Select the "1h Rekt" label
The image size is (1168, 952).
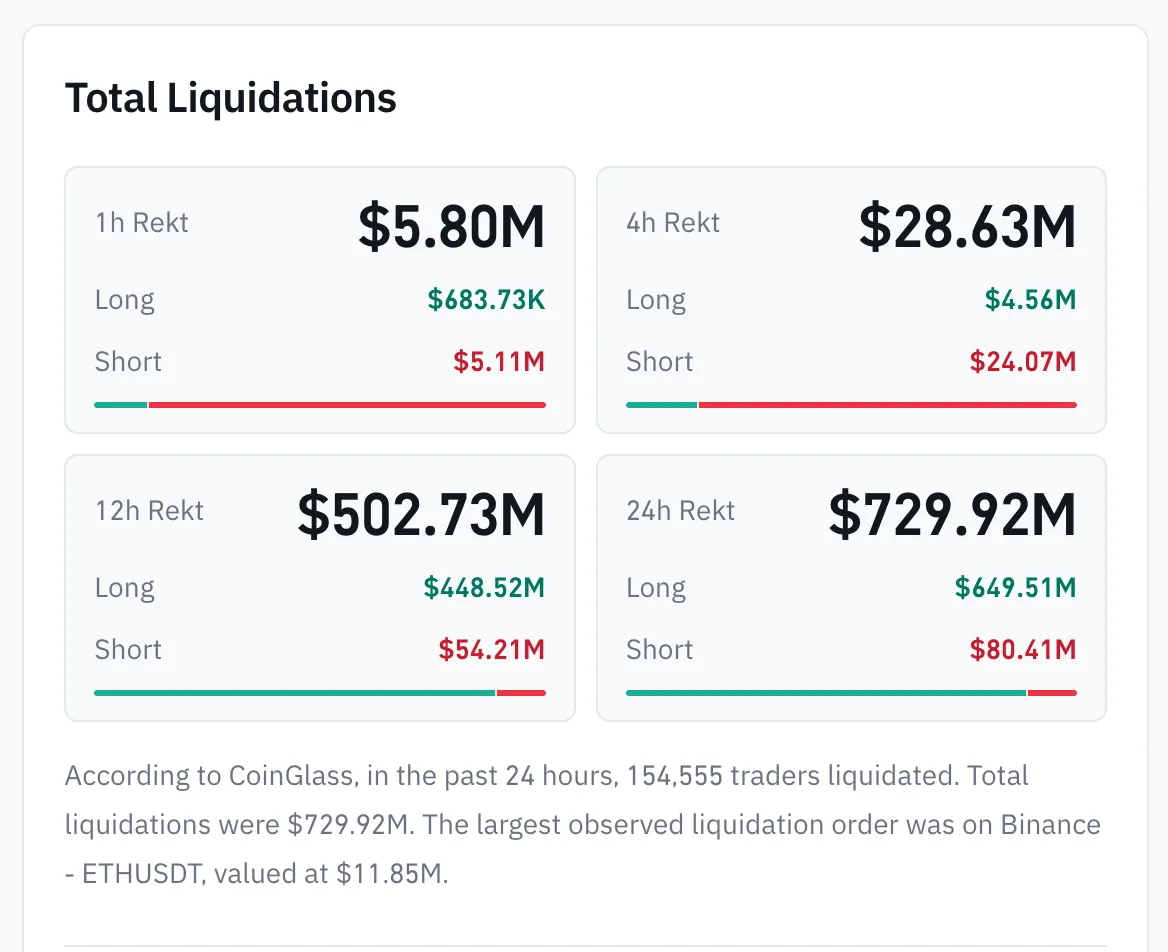[142, 223]
